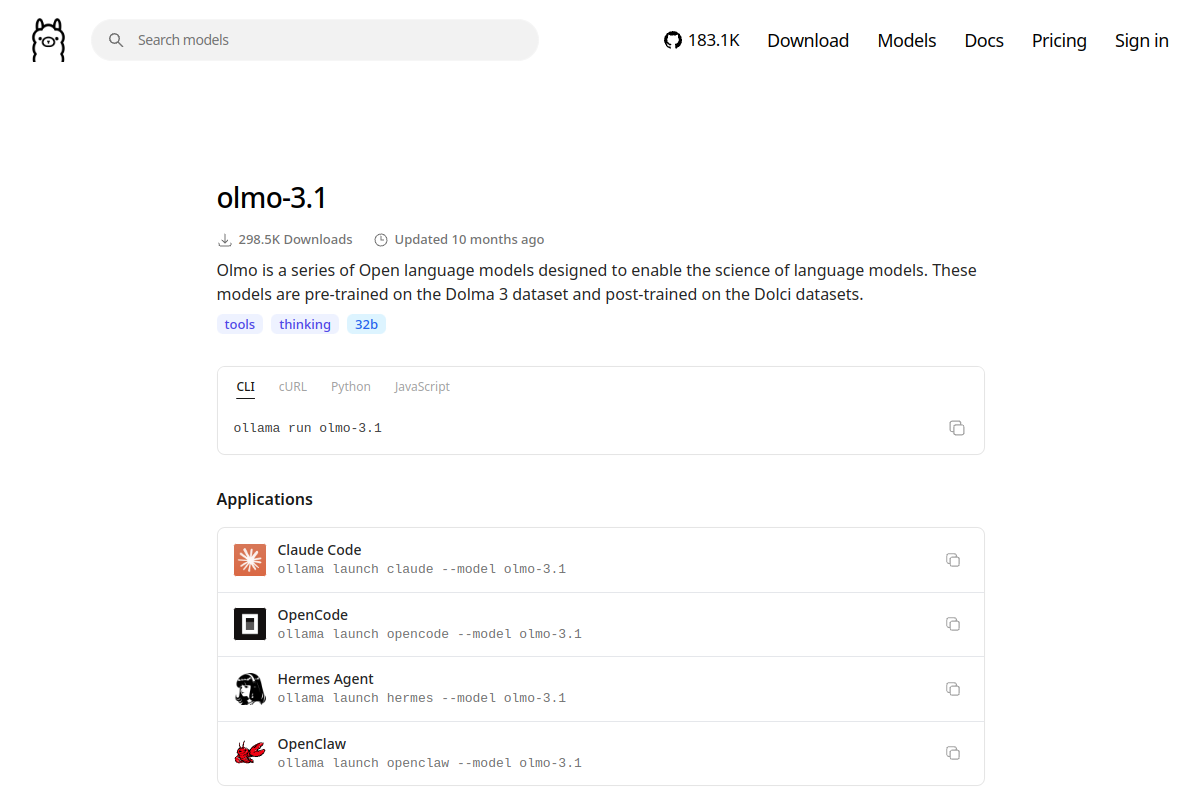Switch to the Python tab
Viewport: 1200px width, 800px height.
click(351, 387)
